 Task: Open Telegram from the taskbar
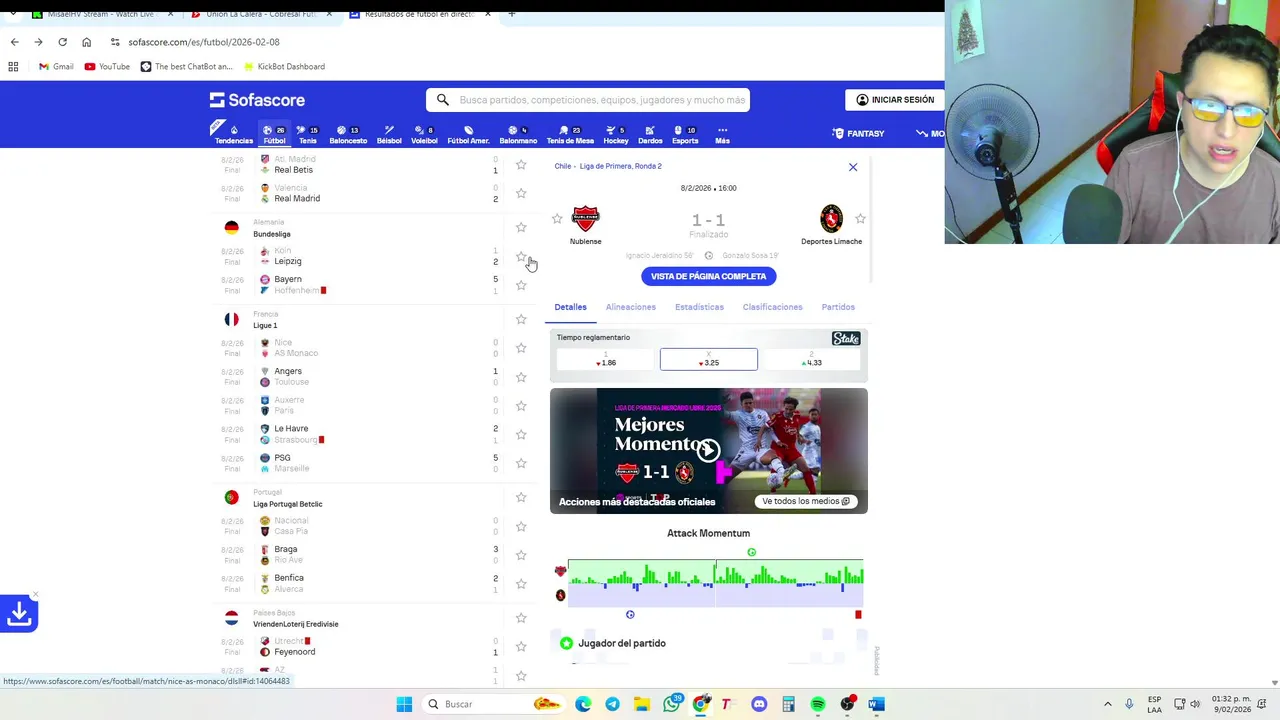click(612, 704)
